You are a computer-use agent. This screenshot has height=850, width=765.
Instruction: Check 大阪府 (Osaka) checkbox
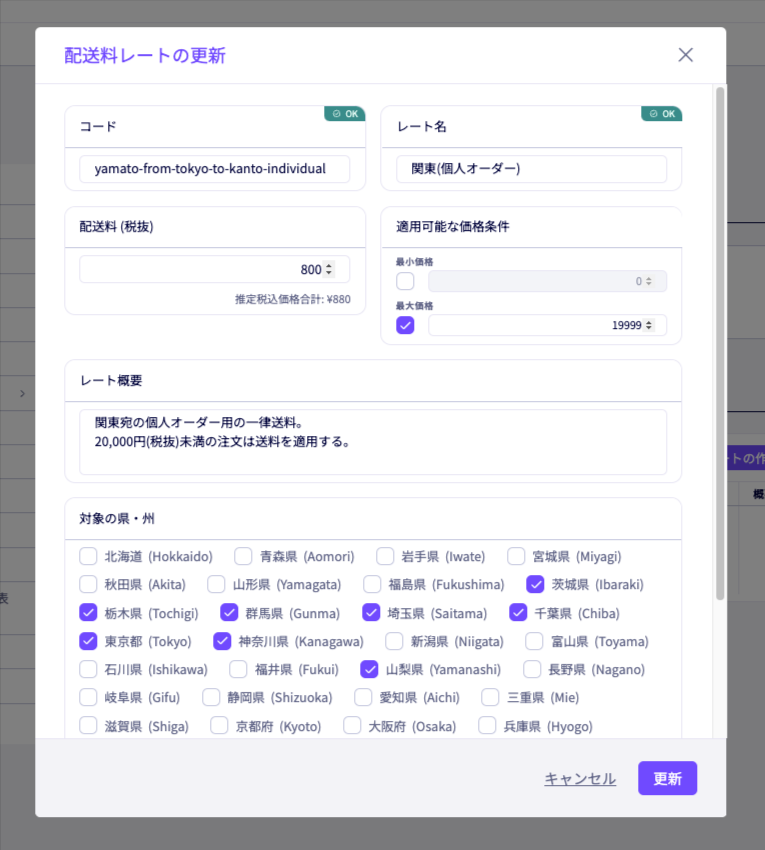352,725
